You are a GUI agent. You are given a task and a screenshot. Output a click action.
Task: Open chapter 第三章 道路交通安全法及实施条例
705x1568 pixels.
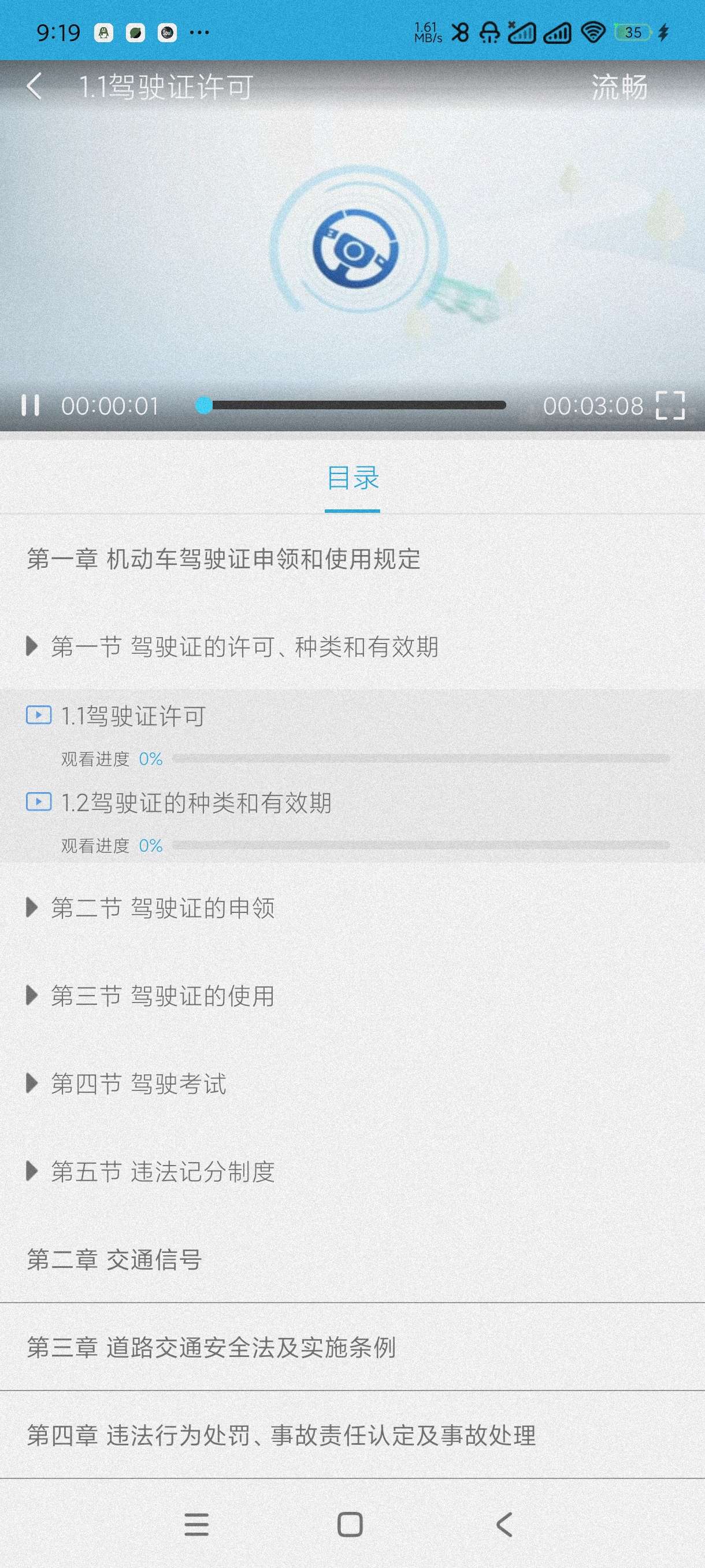point(211,1347)
